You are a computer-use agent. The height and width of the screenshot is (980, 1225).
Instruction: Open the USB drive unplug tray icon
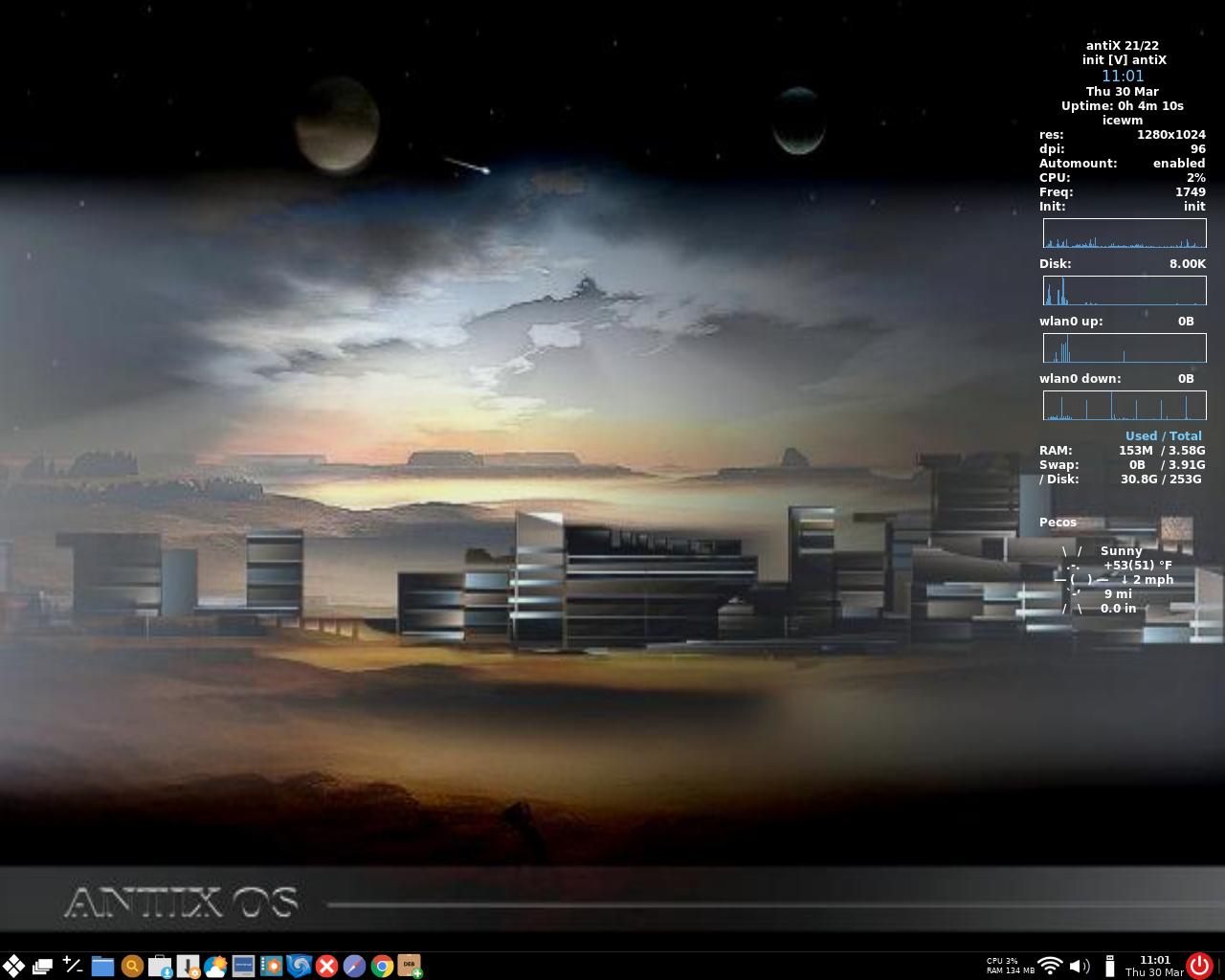pyautogui.click(x=1109, y=966)
